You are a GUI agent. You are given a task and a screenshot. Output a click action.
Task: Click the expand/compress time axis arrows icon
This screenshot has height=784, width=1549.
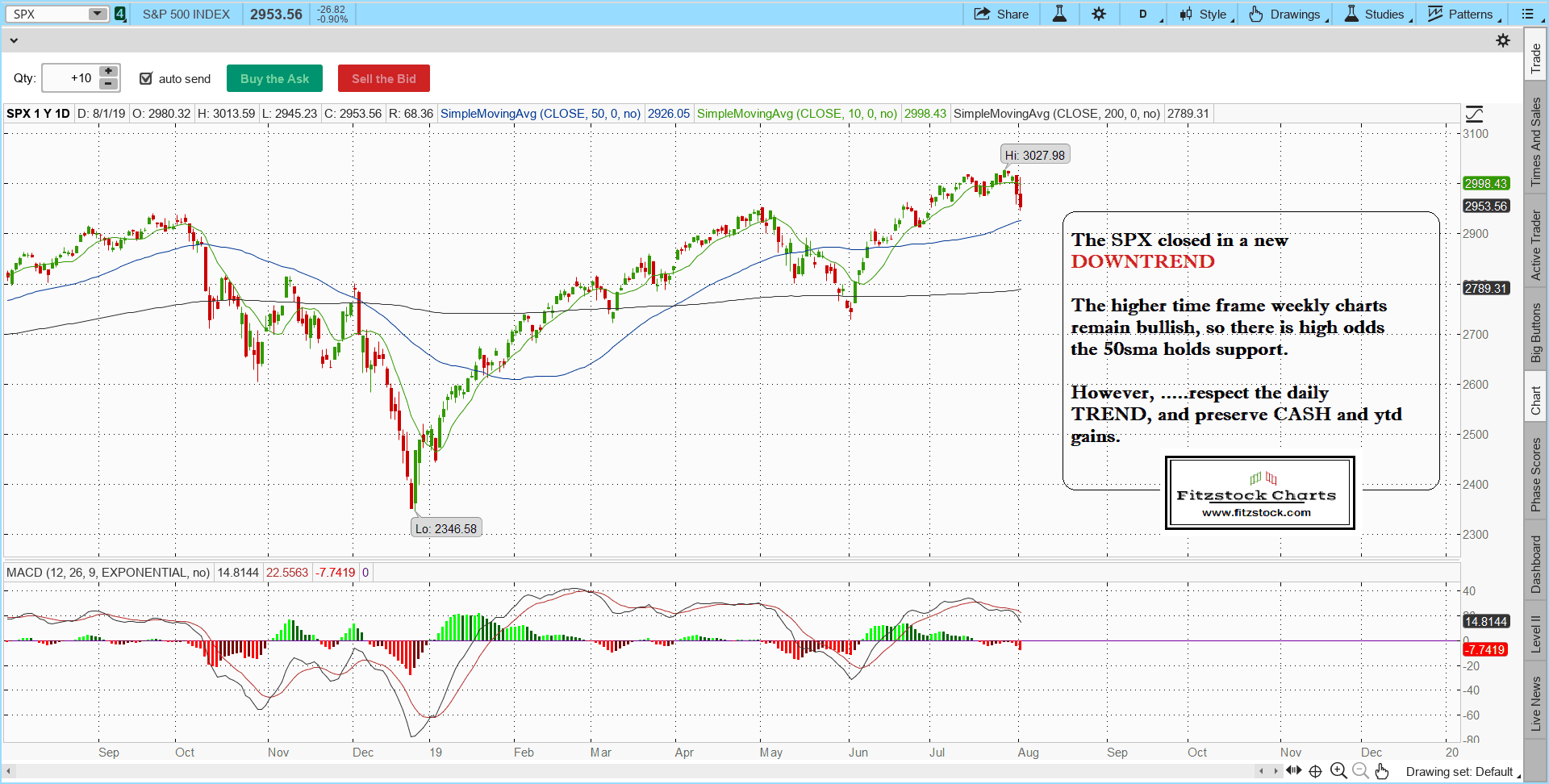tap(1293, 771)
